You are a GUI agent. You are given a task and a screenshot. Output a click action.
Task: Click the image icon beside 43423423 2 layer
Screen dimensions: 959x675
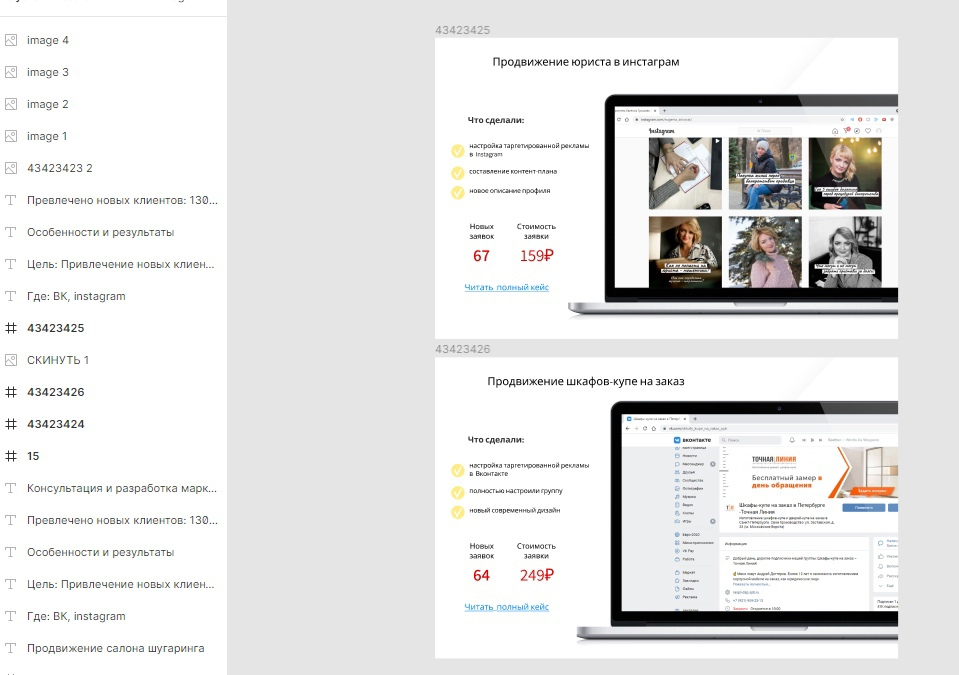(11, 168)
